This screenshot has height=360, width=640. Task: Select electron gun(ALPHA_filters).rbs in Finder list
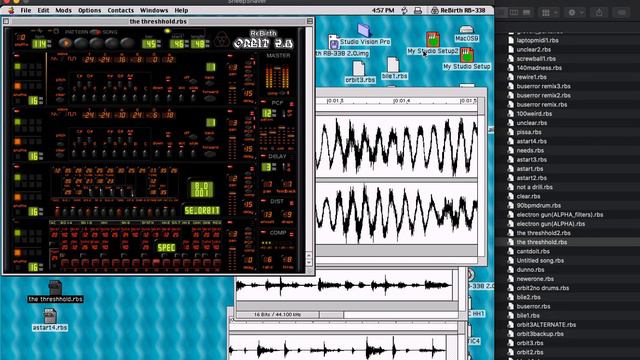point(560,215)
